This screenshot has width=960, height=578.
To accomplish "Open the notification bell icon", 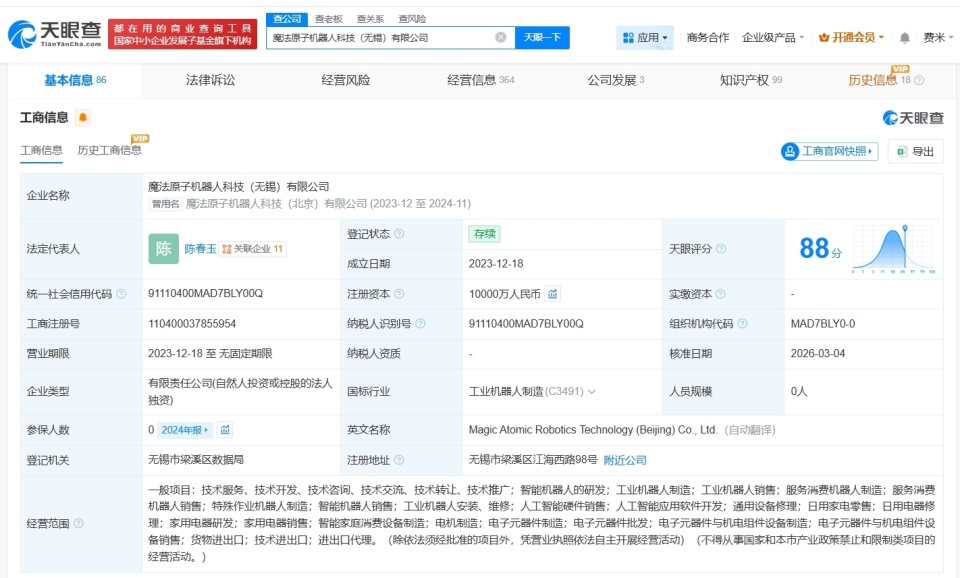I will (x=903, y=36).
